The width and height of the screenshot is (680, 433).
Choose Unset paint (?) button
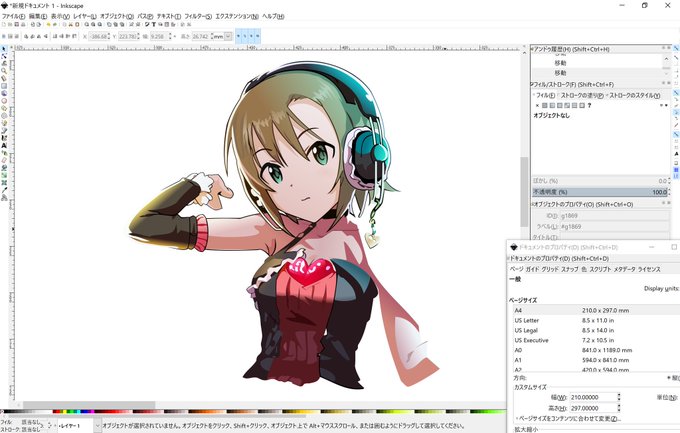pos(589,105)
